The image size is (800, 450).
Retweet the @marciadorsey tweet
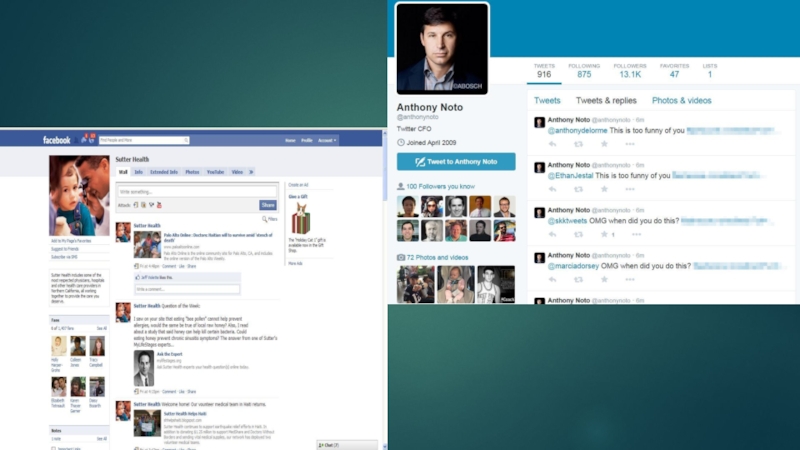(x=578, y=280)
